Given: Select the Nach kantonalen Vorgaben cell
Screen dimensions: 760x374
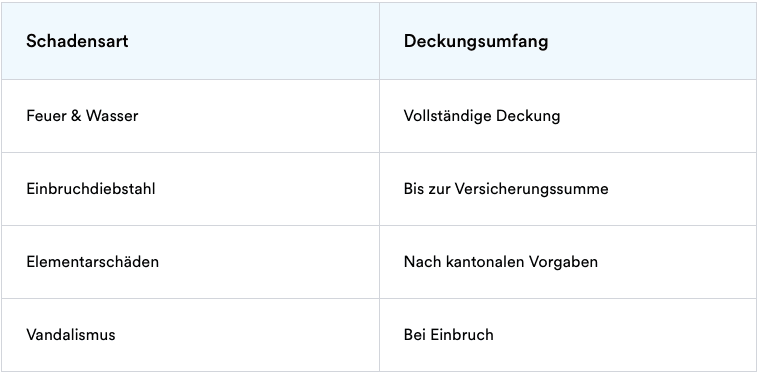Looking at the screenshot, I should [568, 262].
